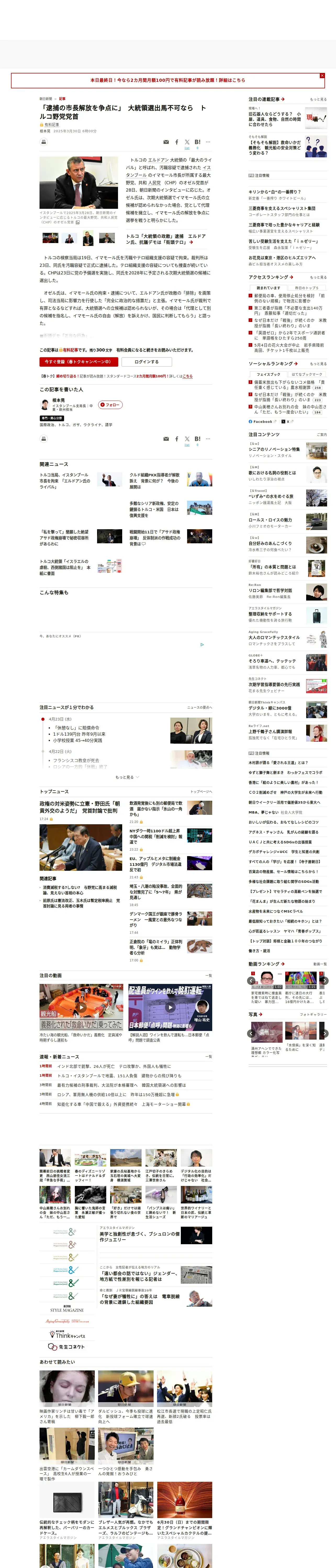The width and height of the screenshot is (336, 1568).
Task: Open ご案内 link beside 注目コンテンツ
Action: (321, 435)
